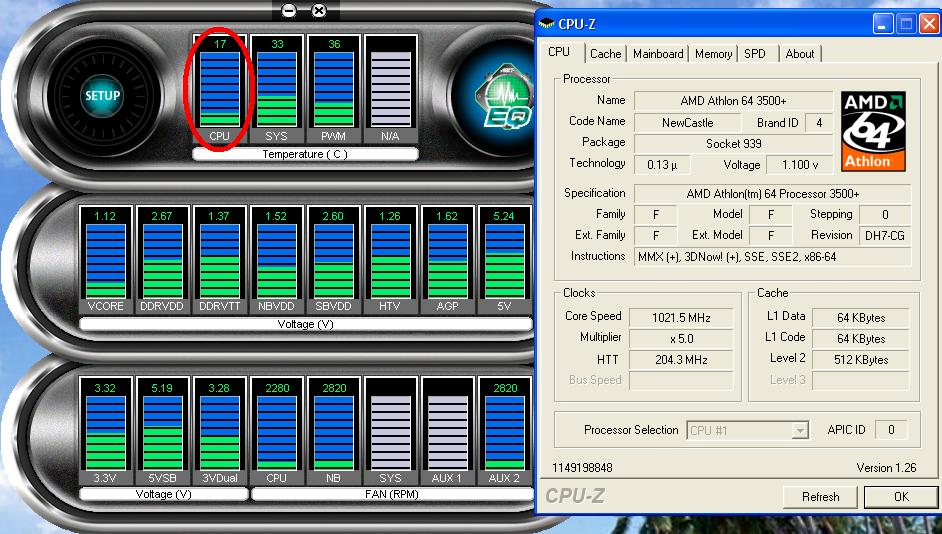Click the Version 1.26 text
This screenshot has width=942, height=534.
point(886,467)
